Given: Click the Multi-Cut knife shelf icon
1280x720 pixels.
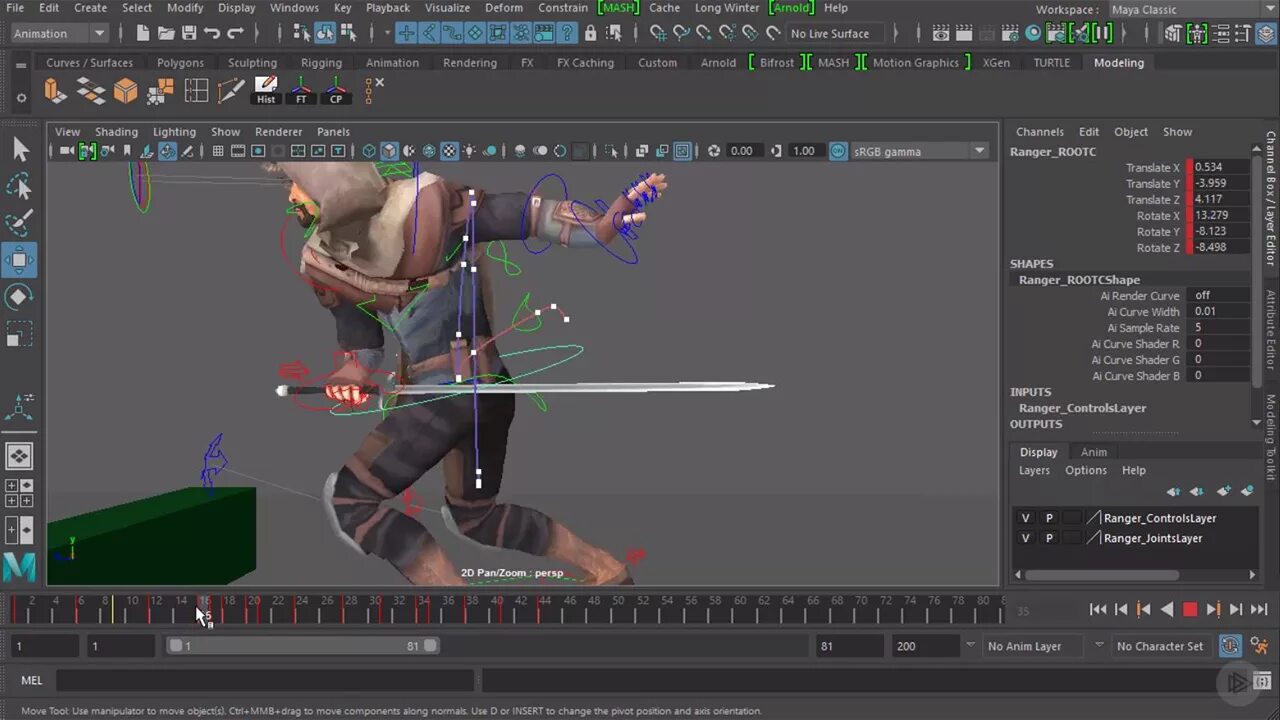Looking at the screenshot, I should click(x=231, y=92).
